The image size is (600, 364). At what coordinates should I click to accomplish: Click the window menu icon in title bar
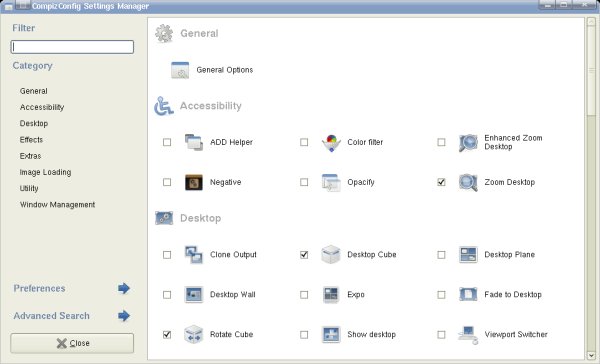coord(8,6)
